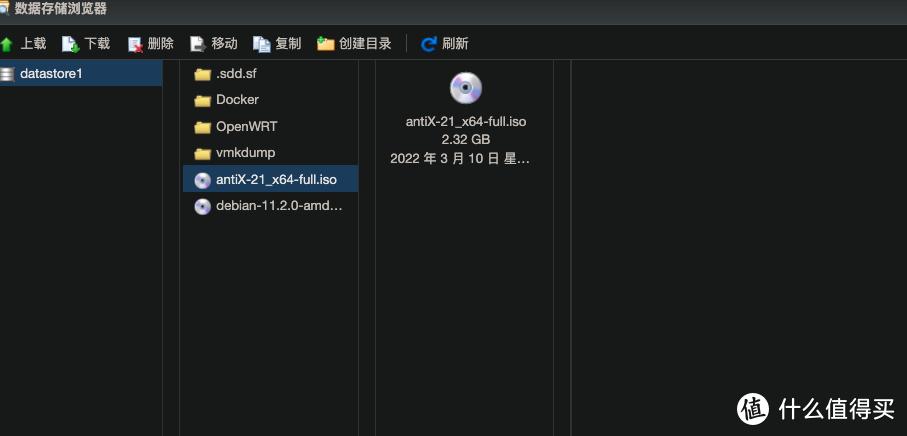Click the create directory (创建目录) icon
This screenshot has width=907, height=436.
click(x=326, y=44)
